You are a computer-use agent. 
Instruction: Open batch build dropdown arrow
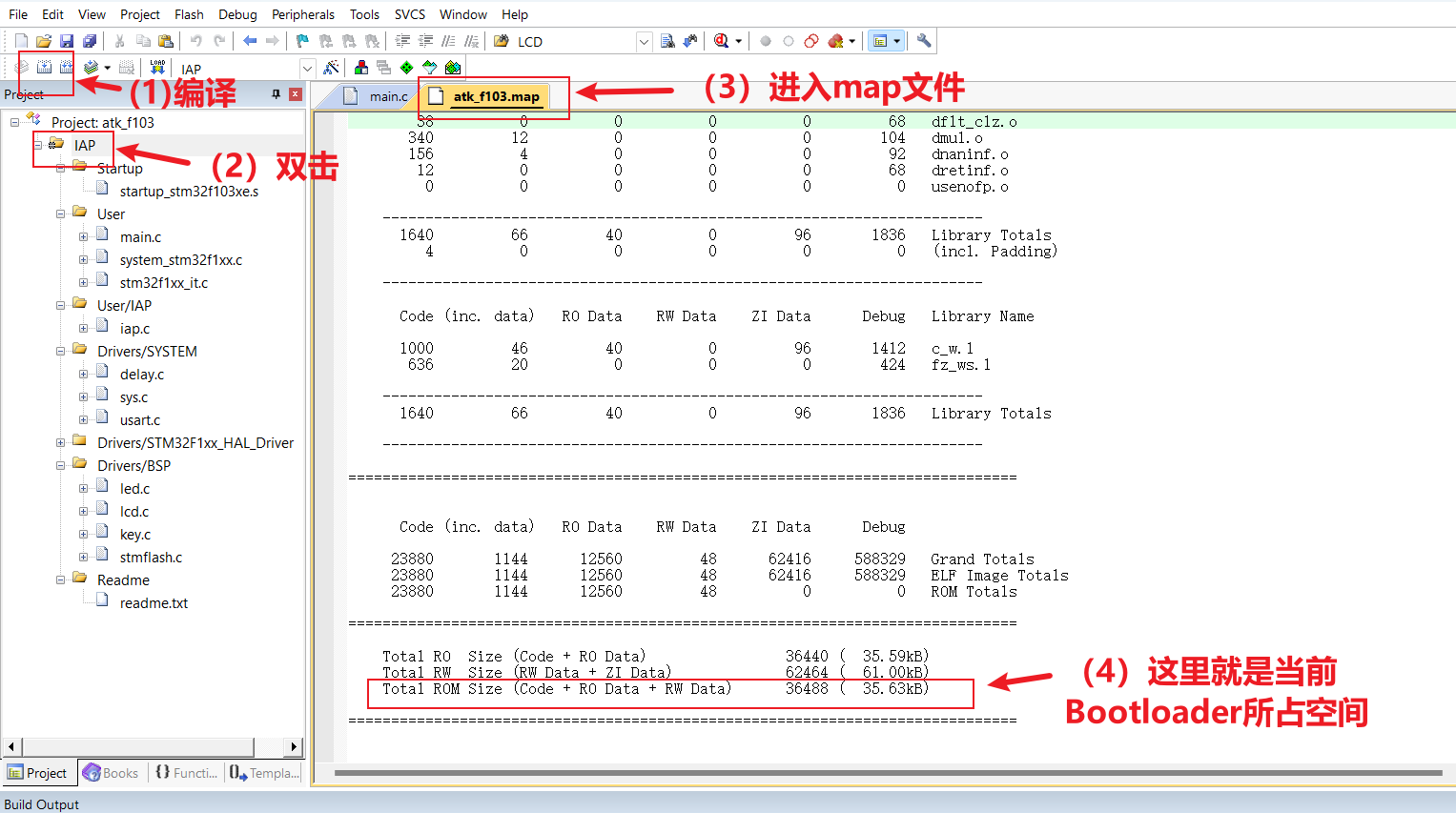tap(108, 68)
